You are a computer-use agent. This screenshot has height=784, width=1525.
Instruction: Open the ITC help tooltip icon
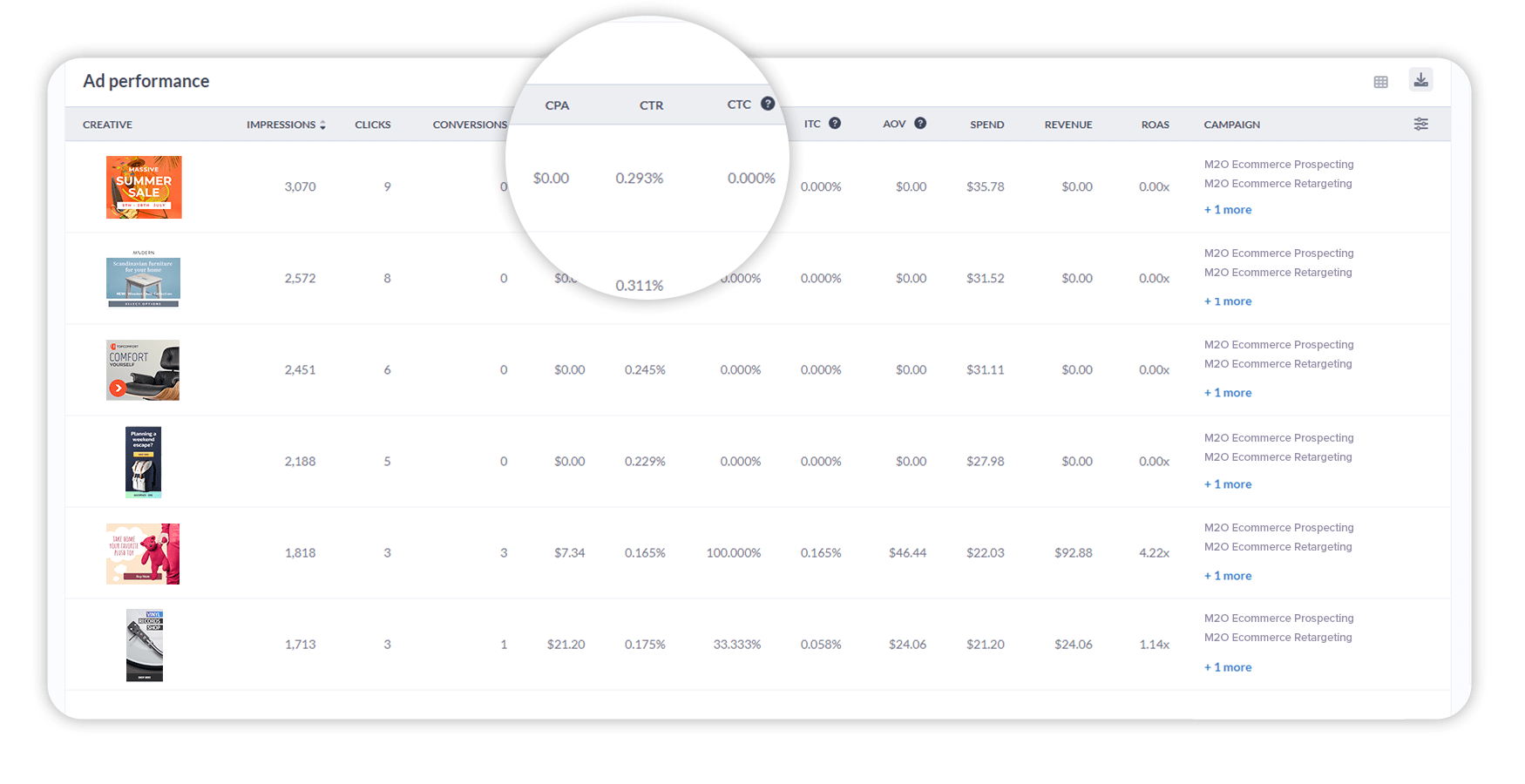(835, 123)
